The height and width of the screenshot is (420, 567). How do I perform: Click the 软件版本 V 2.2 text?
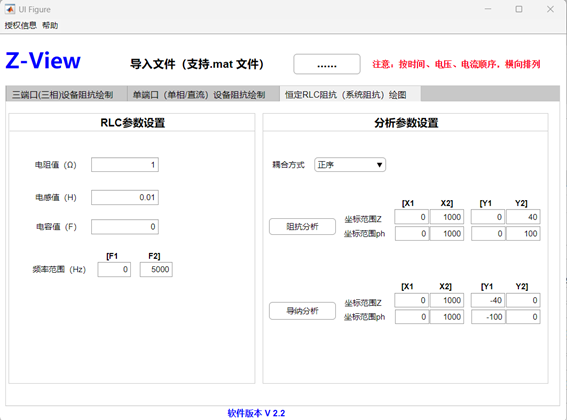256,413
